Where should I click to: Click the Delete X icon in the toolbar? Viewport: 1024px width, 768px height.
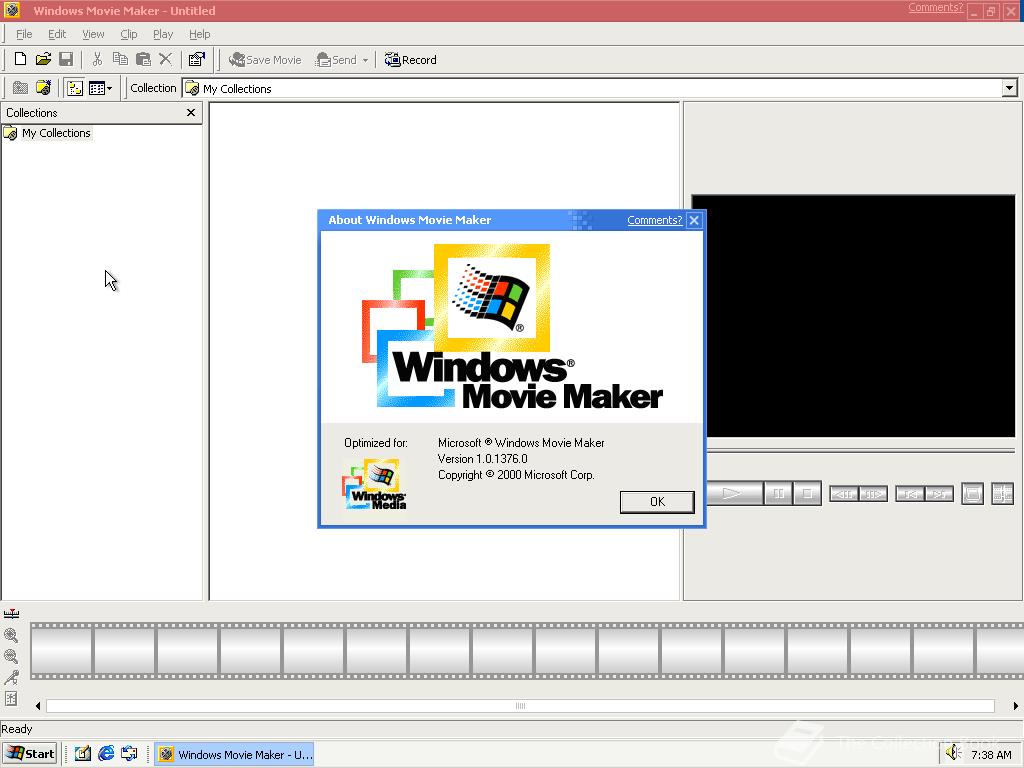coord(165,59)
